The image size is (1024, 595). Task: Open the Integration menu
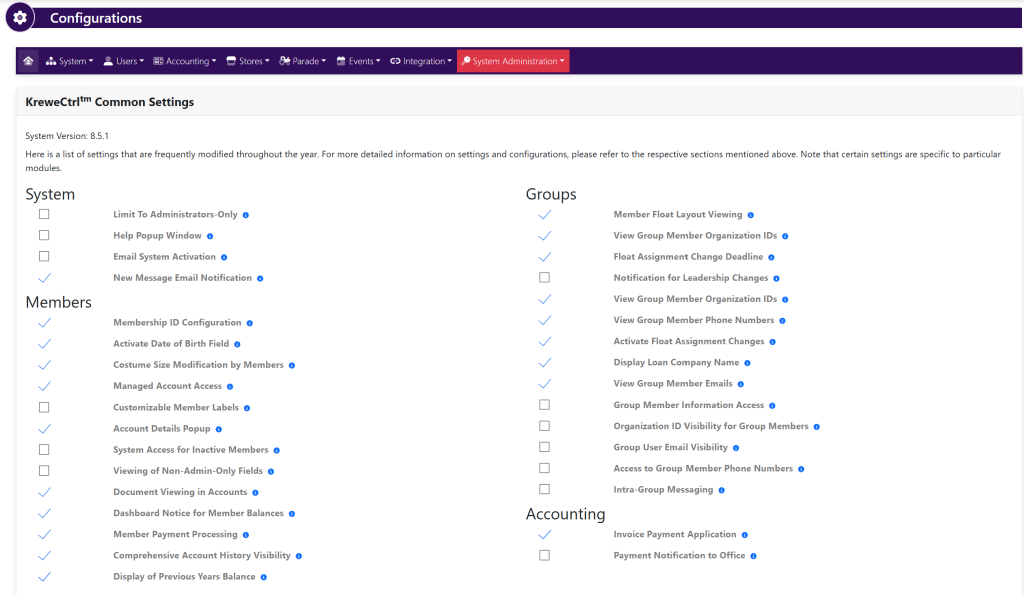tap(421, 61)
